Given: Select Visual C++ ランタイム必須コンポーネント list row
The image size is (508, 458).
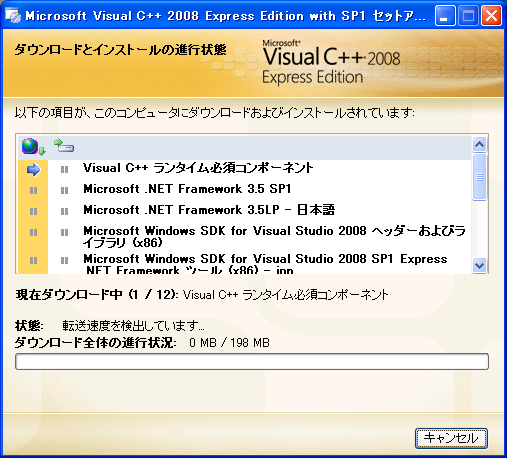Looking at the screenshot, I should 244,168.
